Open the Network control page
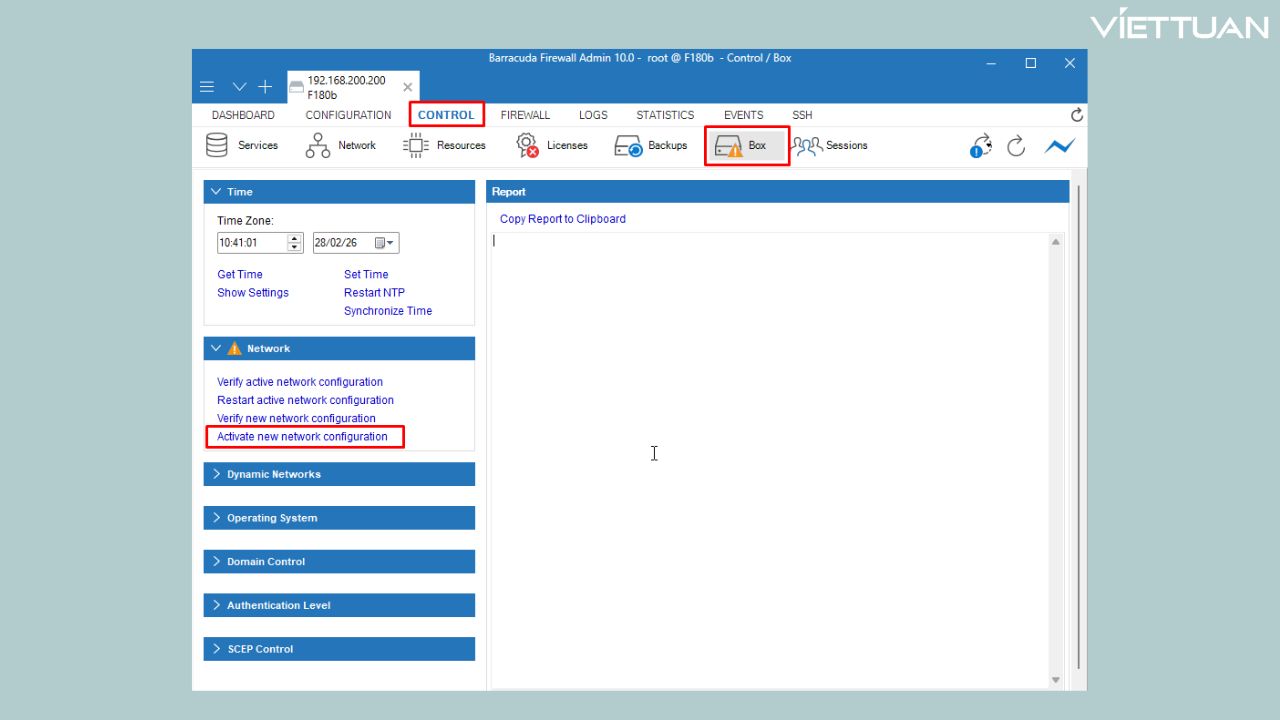Viewport: 1280px width, 720px height. click(x=341, y=146)
